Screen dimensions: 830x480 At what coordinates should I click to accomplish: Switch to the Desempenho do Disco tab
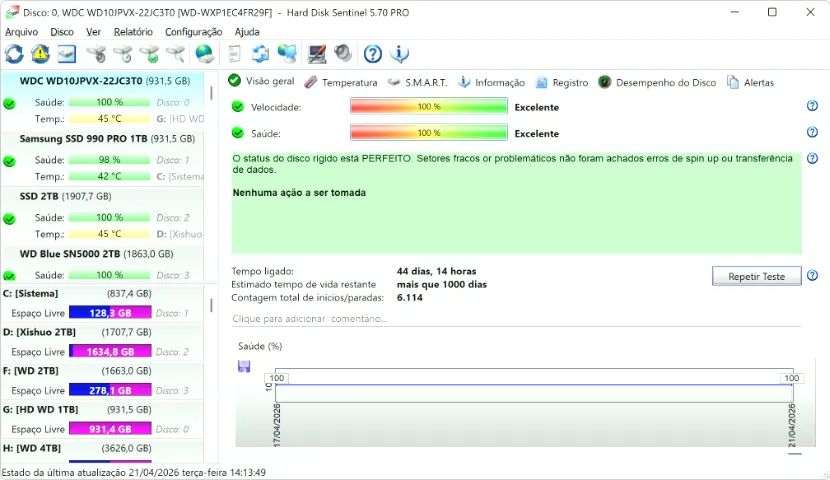click(x=656, y=82)
